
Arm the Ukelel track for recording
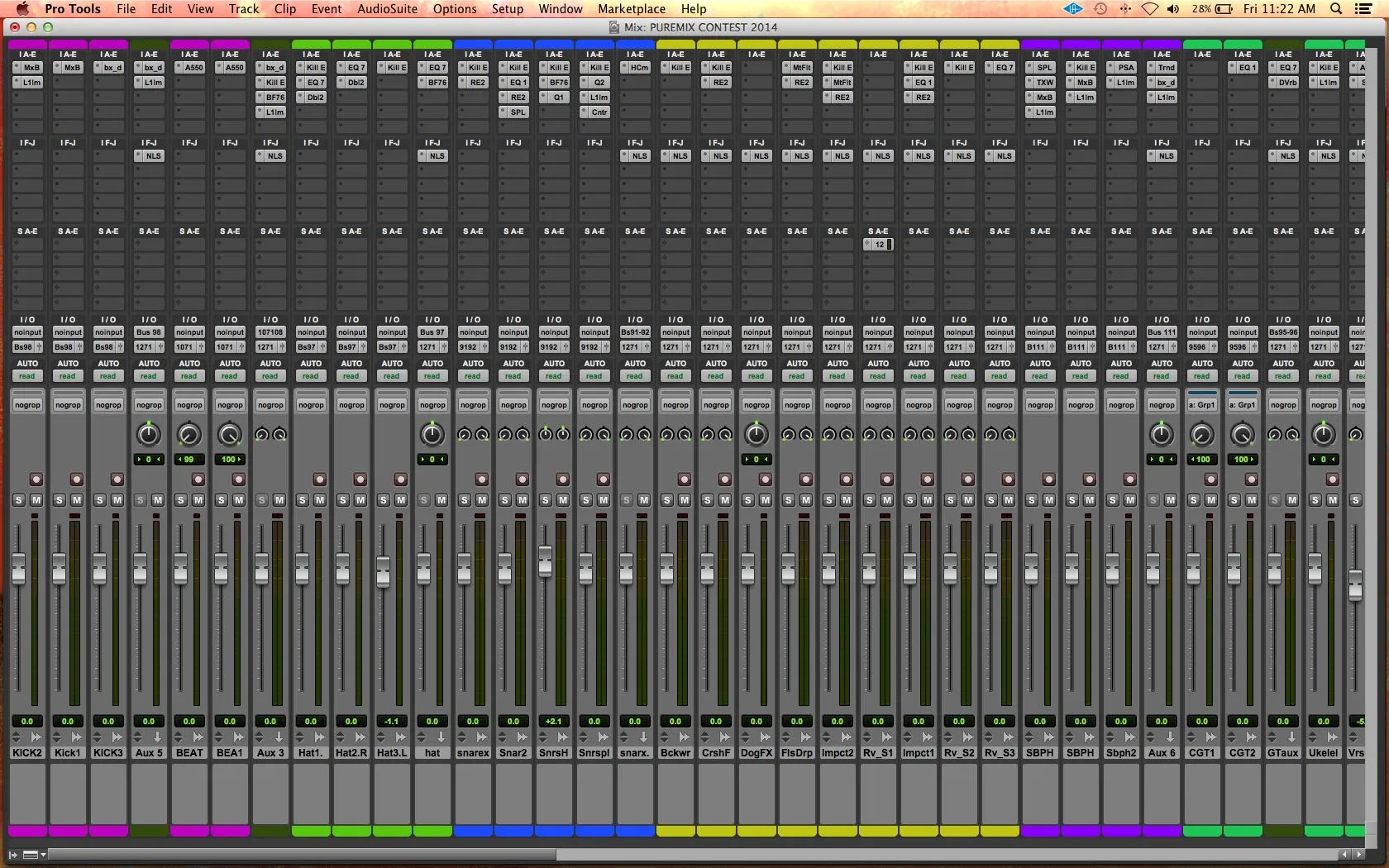[x=1332, y=479]
